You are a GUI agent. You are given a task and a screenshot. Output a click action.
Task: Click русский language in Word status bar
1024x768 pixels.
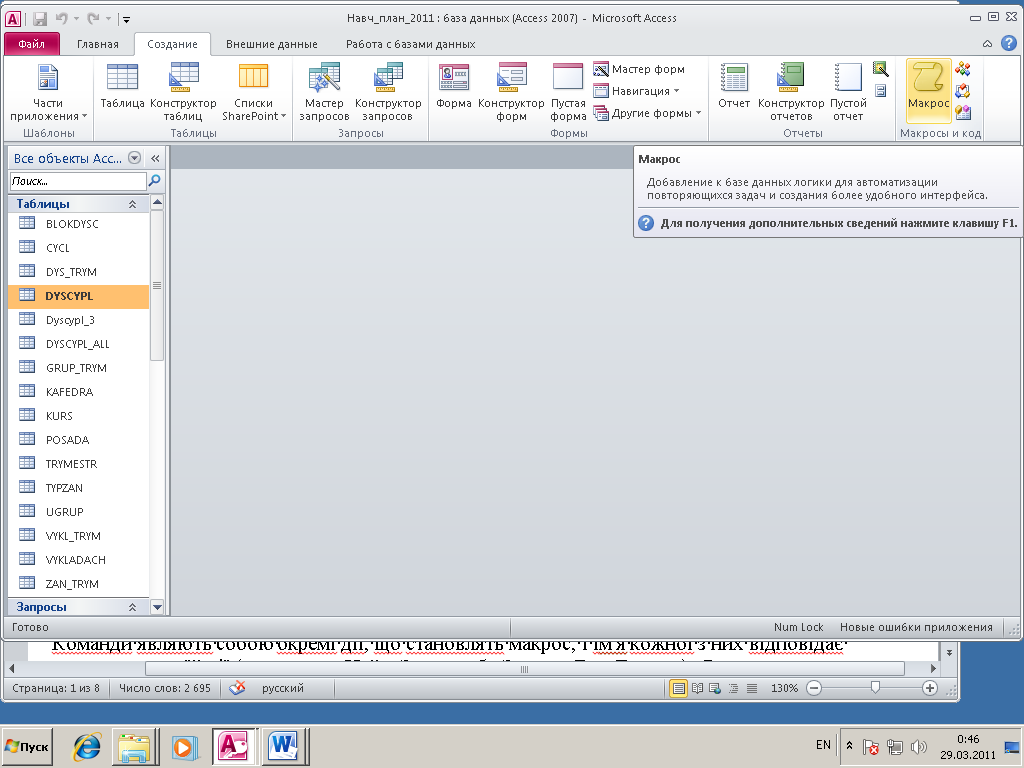pyautogui.click(x=283, y=688)
